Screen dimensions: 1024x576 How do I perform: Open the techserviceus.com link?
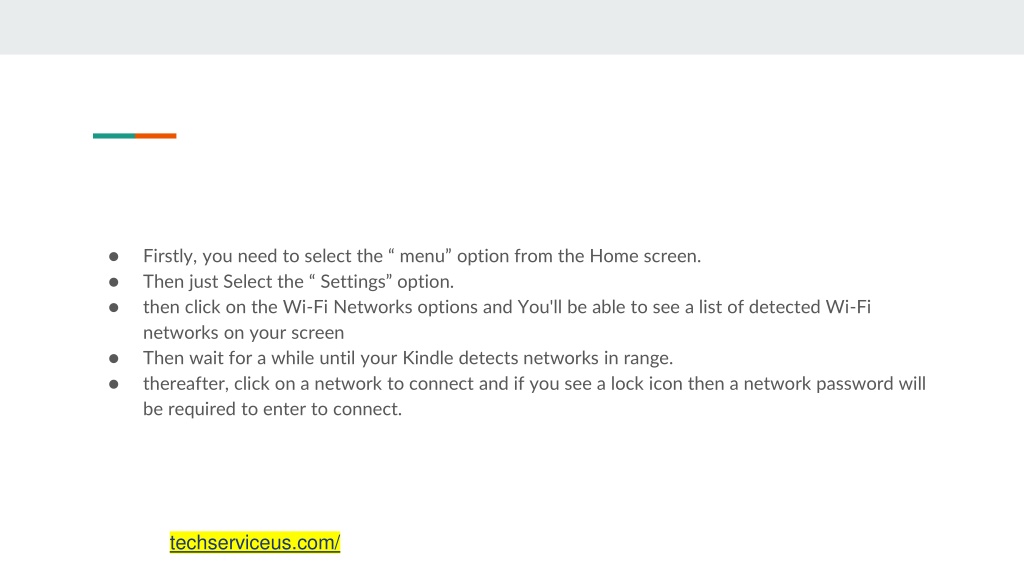255,542
